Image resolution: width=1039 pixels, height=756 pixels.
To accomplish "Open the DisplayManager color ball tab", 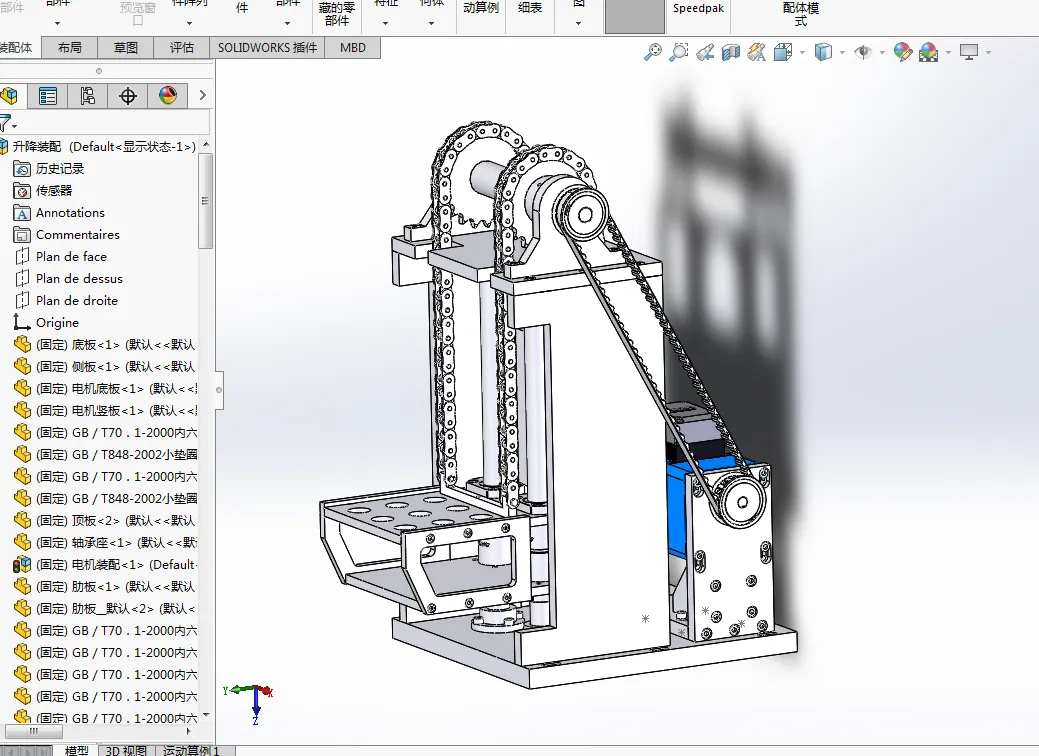I will [168, 96].
